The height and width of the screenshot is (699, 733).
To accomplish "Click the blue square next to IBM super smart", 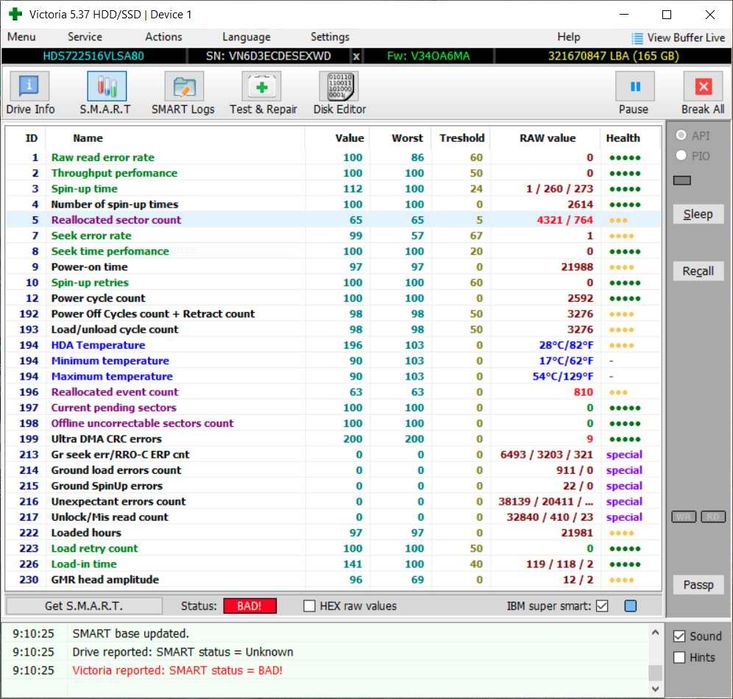I will tap(630, 606).
